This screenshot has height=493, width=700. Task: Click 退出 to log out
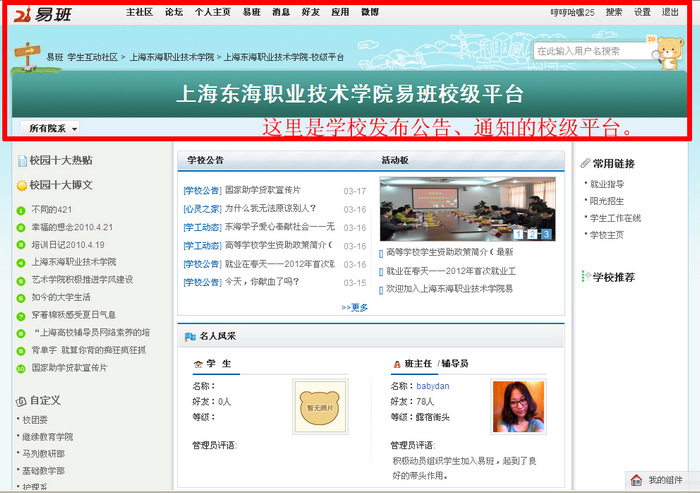(x=670, y=13)
